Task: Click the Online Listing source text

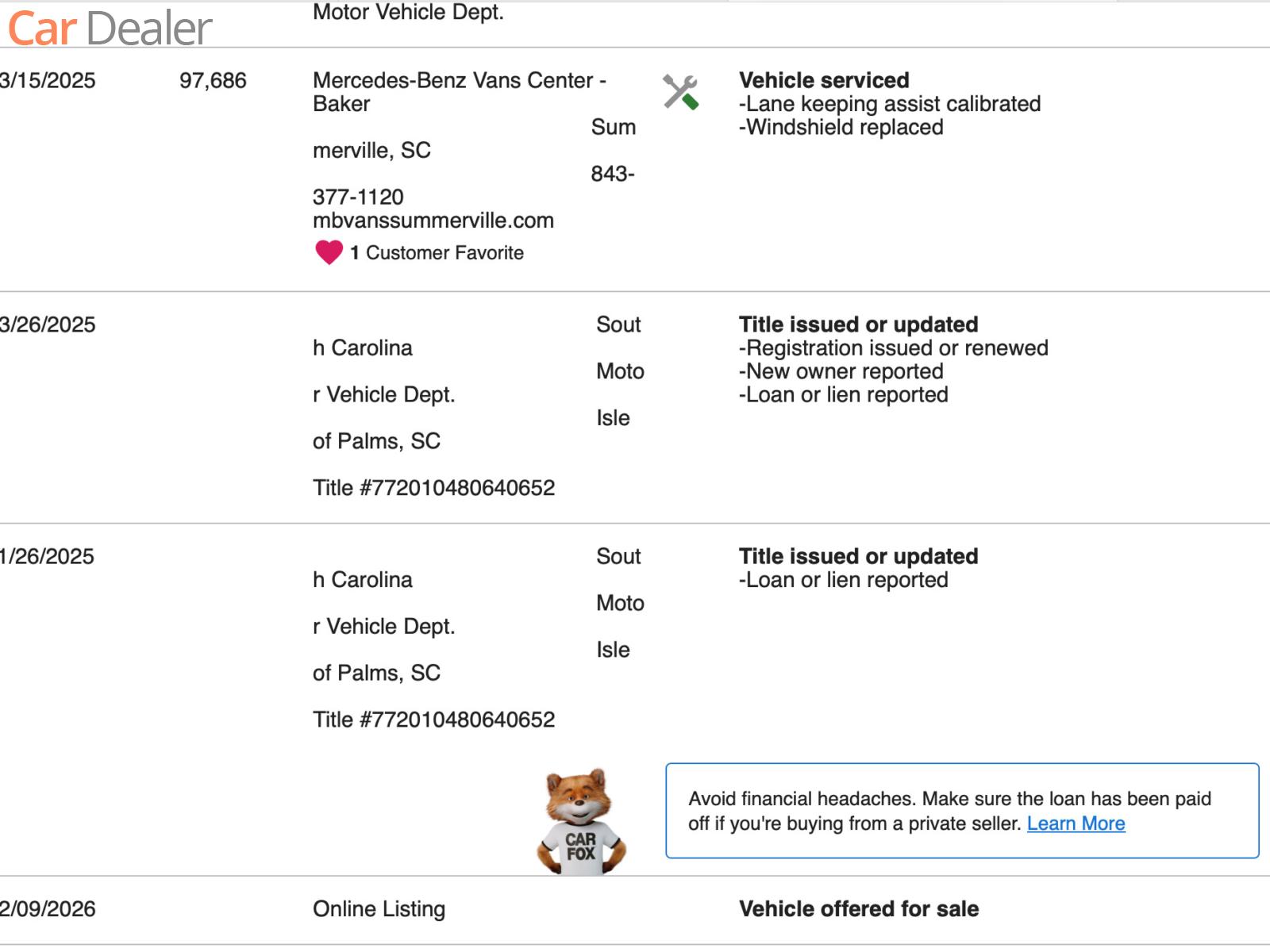Action: pos(379,908)
